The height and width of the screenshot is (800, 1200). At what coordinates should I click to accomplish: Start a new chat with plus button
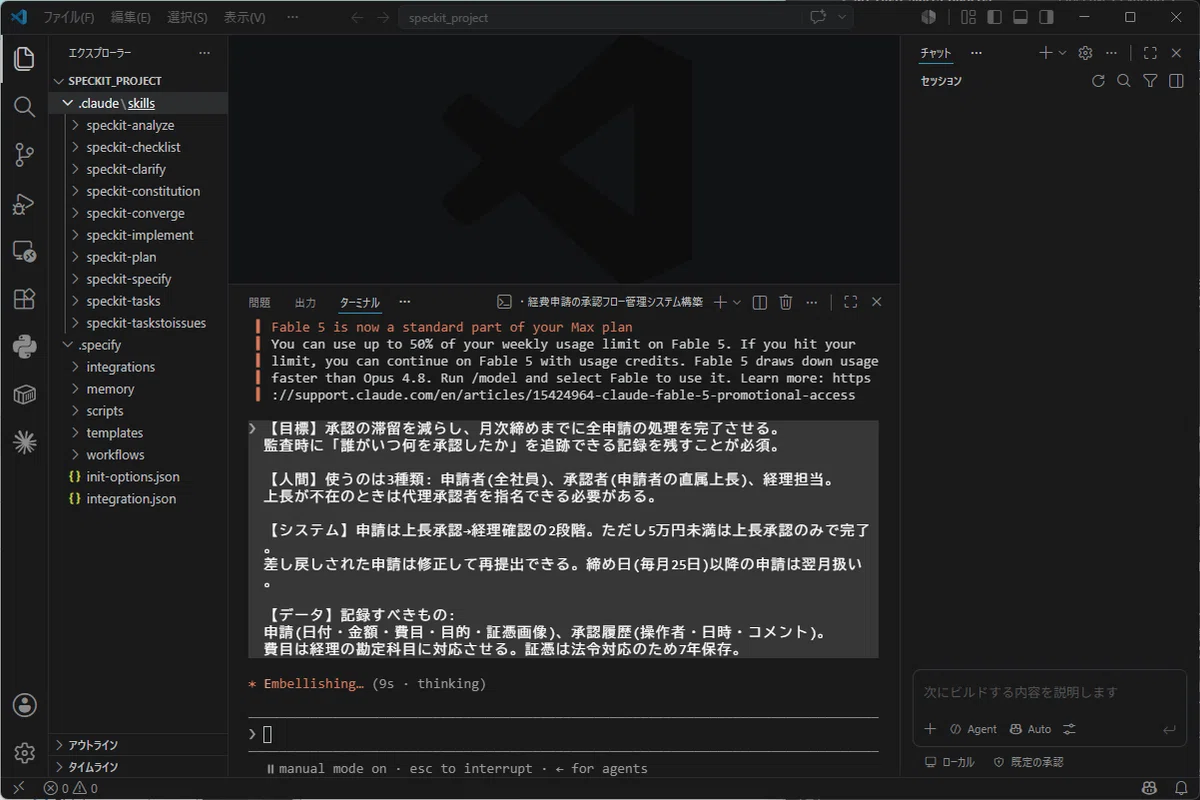tap(1045, 53)
